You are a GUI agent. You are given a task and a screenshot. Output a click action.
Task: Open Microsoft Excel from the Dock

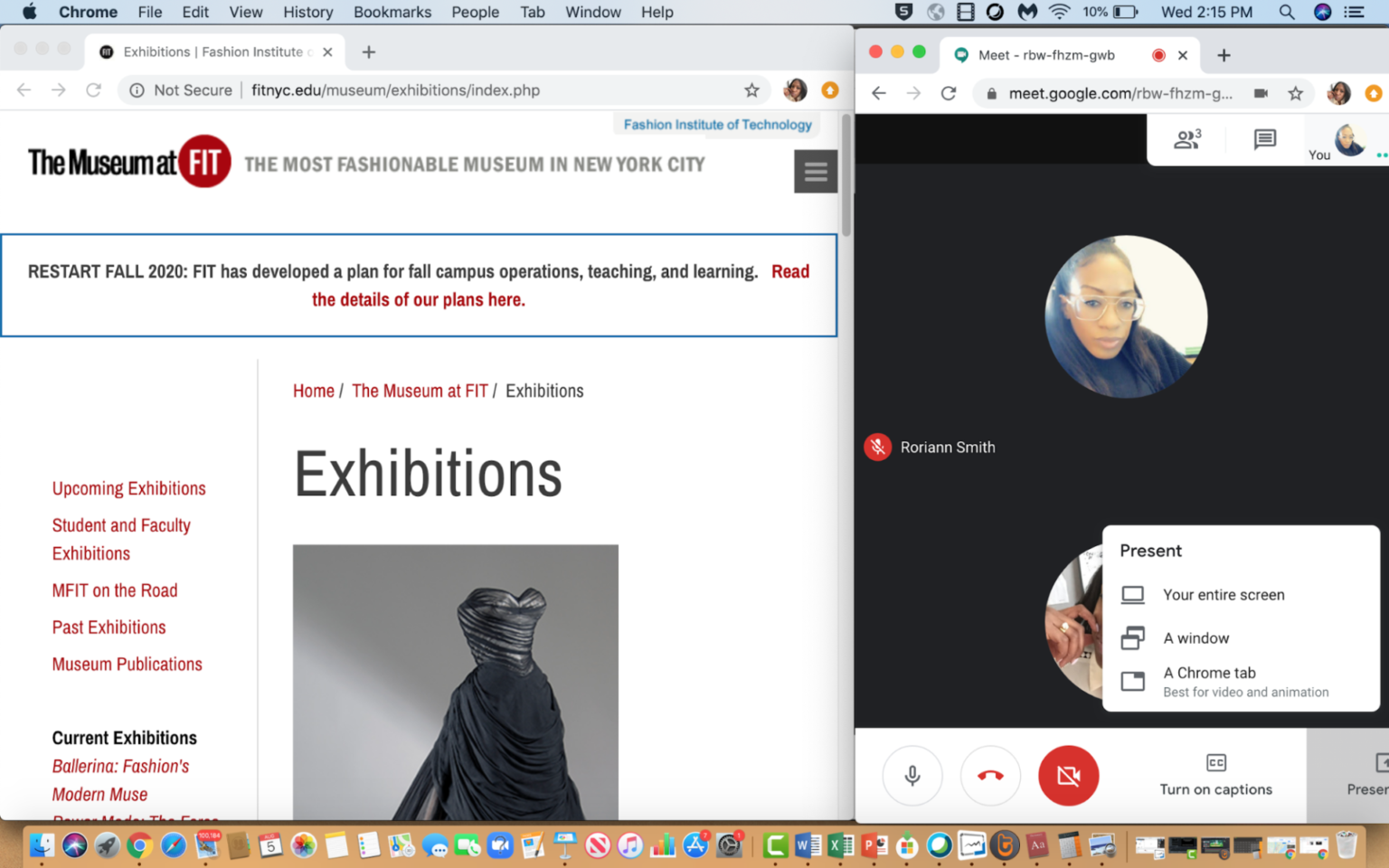point(838,845)
